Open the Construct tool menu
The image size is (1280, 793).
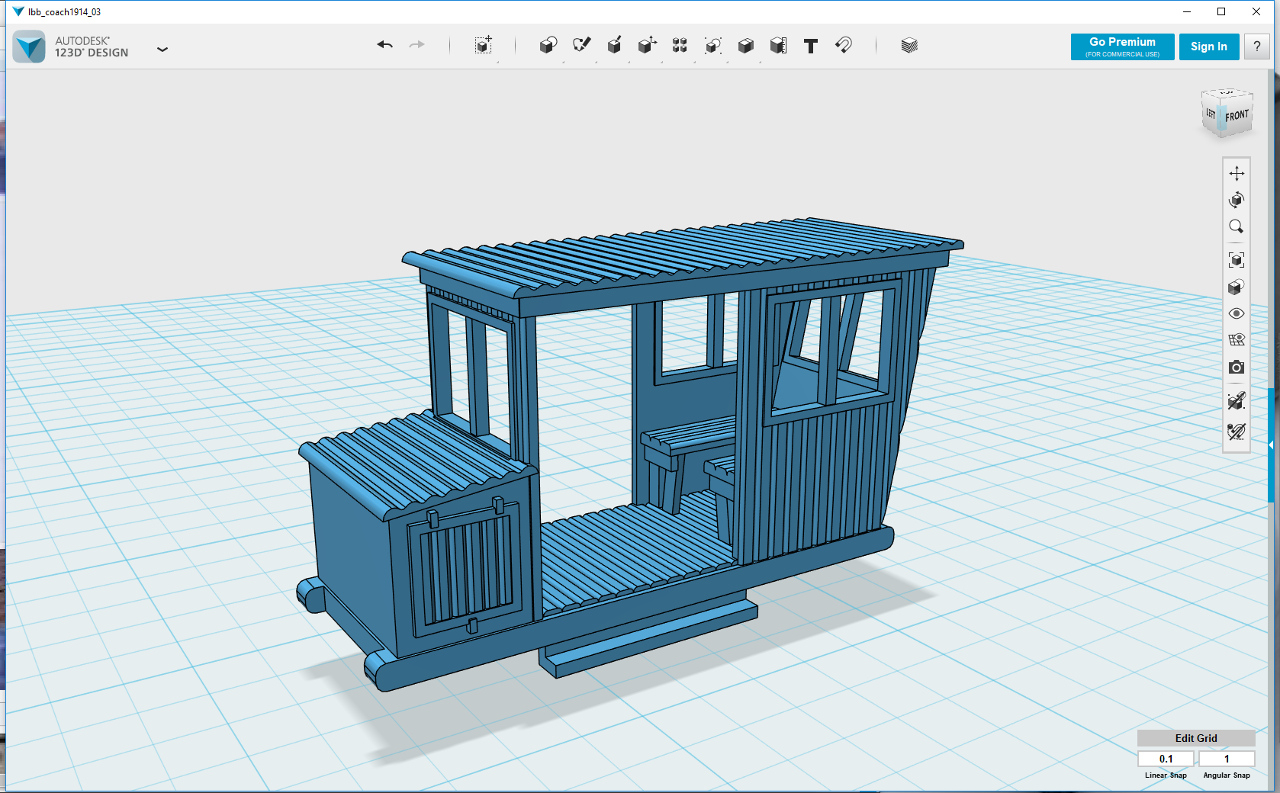(614, 45)
